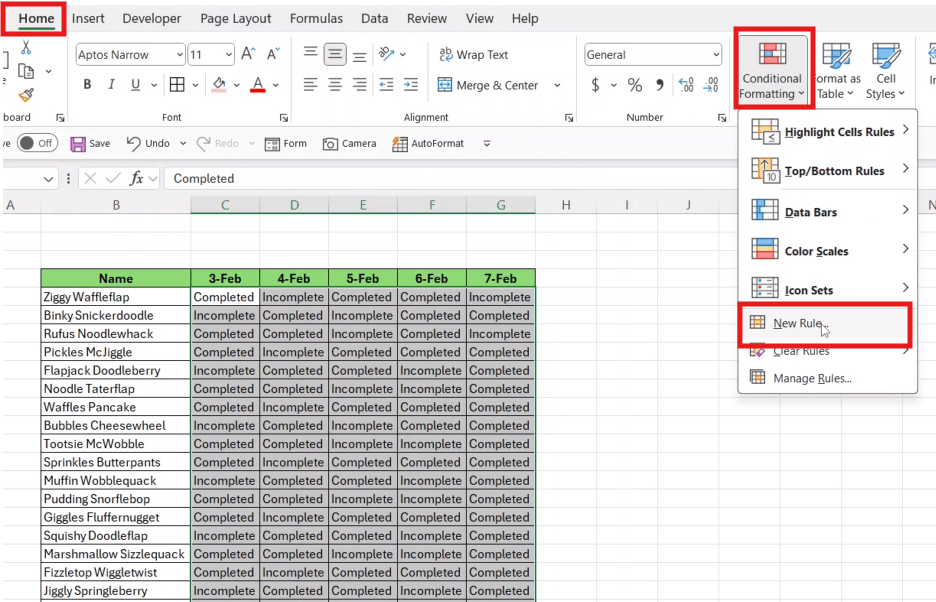Image resolution: width=936 pixels, height=602 pixels.
Task: Toggle Underline formatting
Action: pos(136,85)
